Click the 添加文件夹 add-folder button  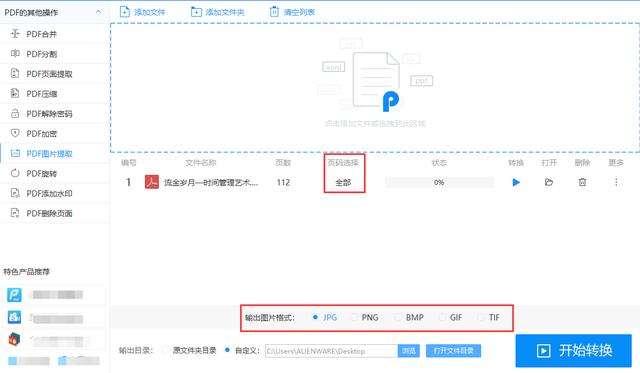[218, 12]
